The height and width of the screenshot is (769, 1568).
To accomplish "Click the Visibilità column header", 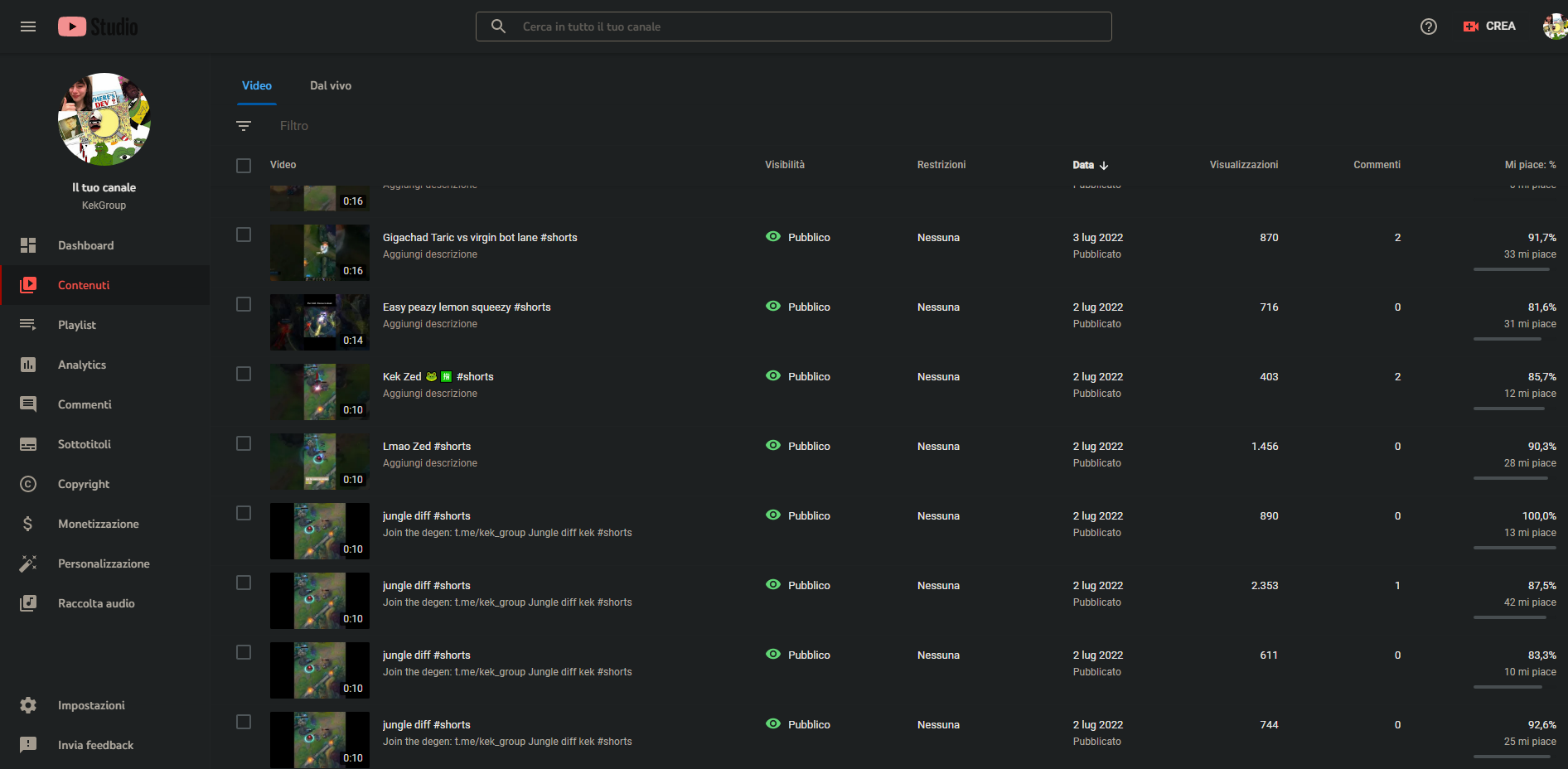I will 785,165.
